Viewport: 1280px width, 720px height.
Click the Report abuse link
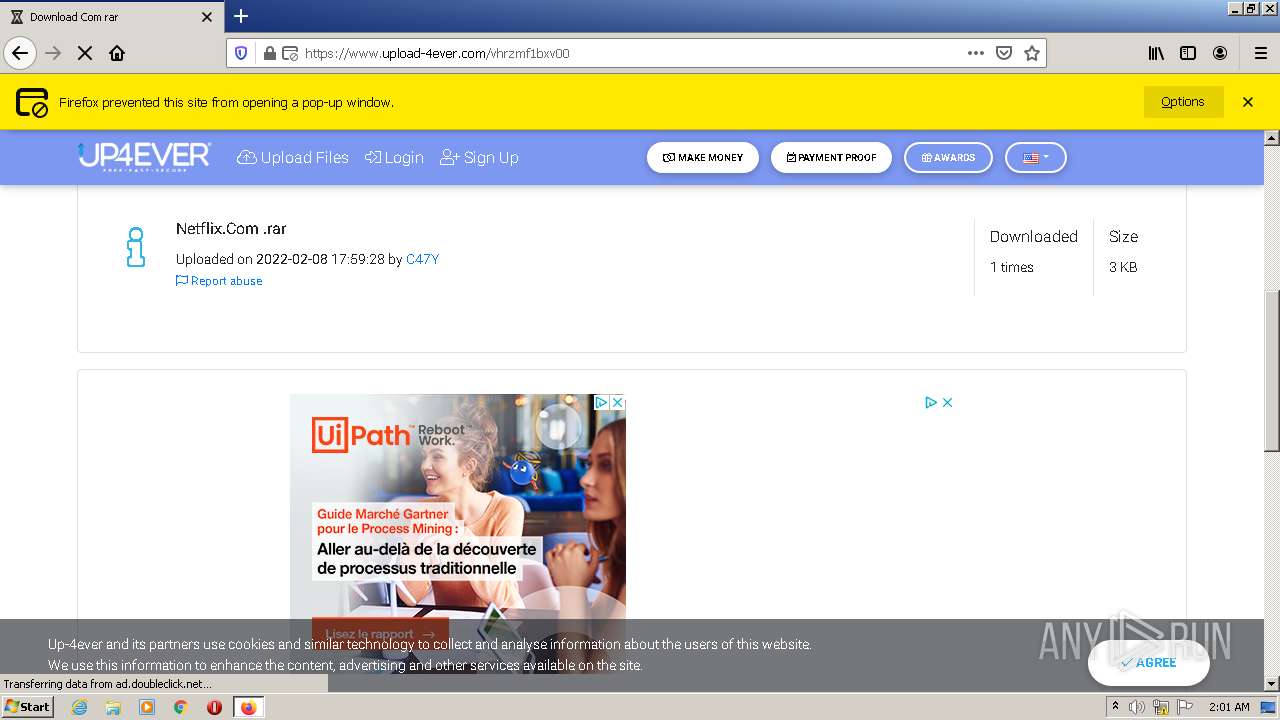click(219, 281)
